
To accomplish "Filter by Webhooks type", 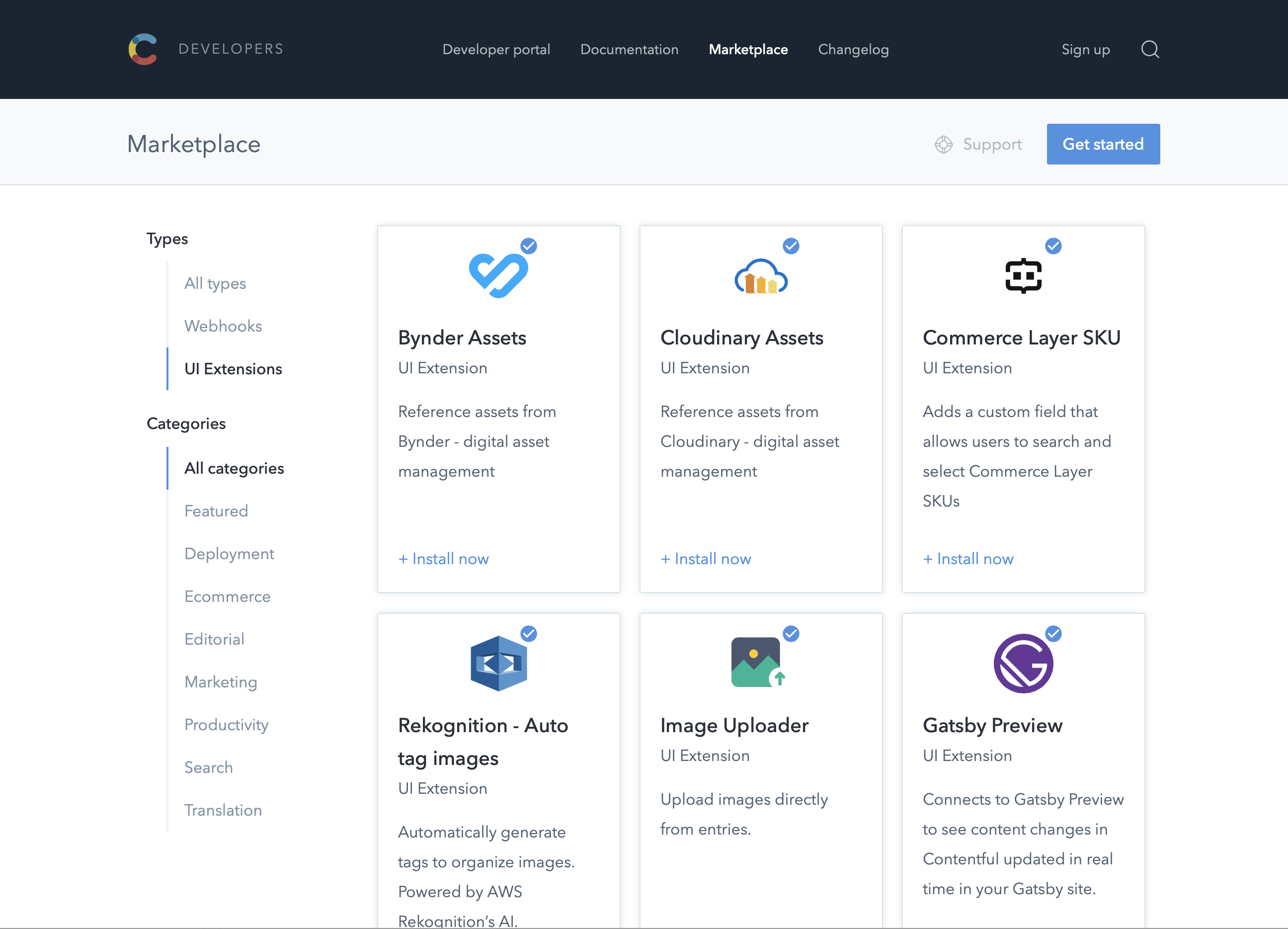I will [x=223, y=326].
